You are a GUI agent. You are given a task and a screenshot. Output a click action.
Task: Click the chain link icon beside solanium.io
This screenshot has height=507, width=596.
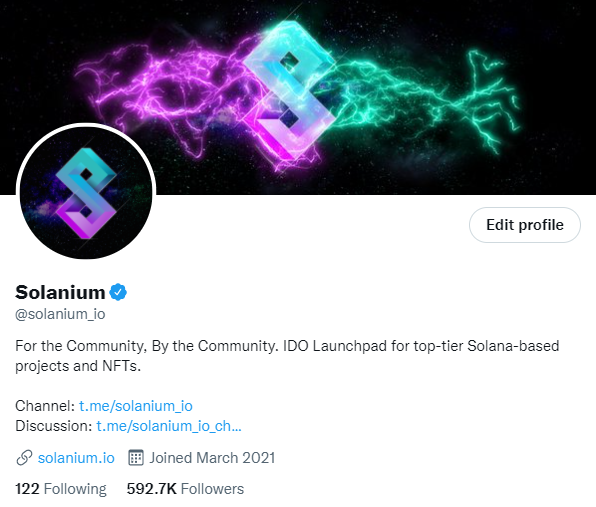tap(24, 458)
